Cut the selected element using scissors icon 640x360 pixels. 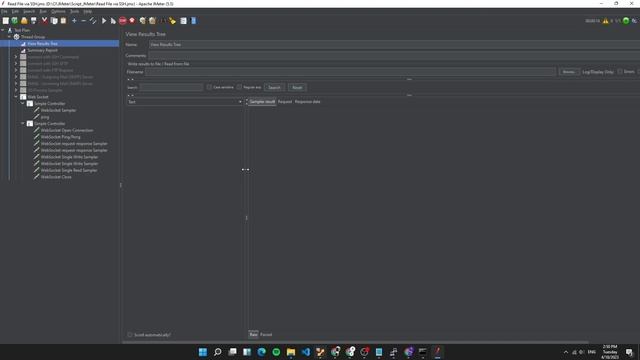click(44, 21)
